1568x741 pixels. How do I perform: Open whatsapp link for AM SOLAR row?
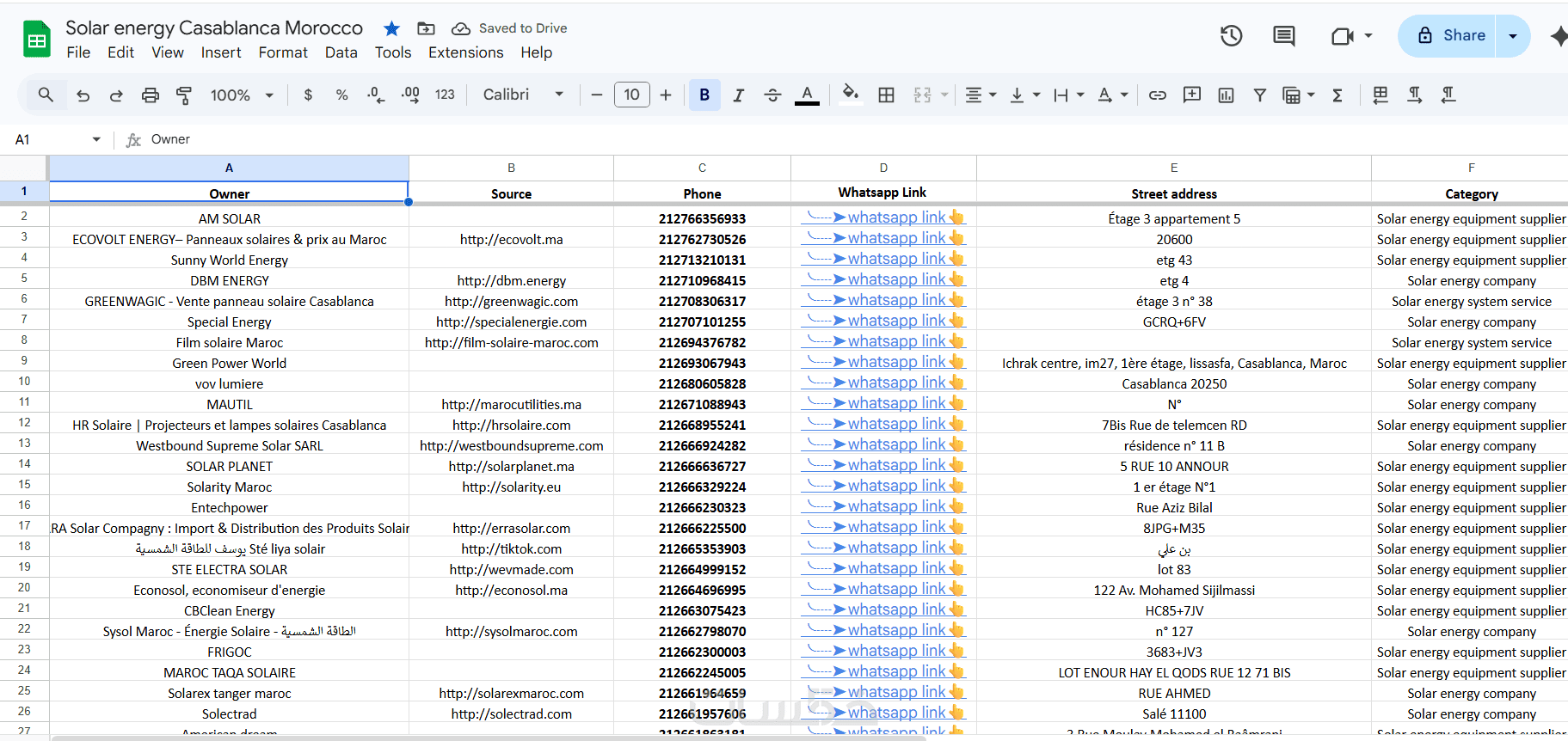[x=896, y=218]
